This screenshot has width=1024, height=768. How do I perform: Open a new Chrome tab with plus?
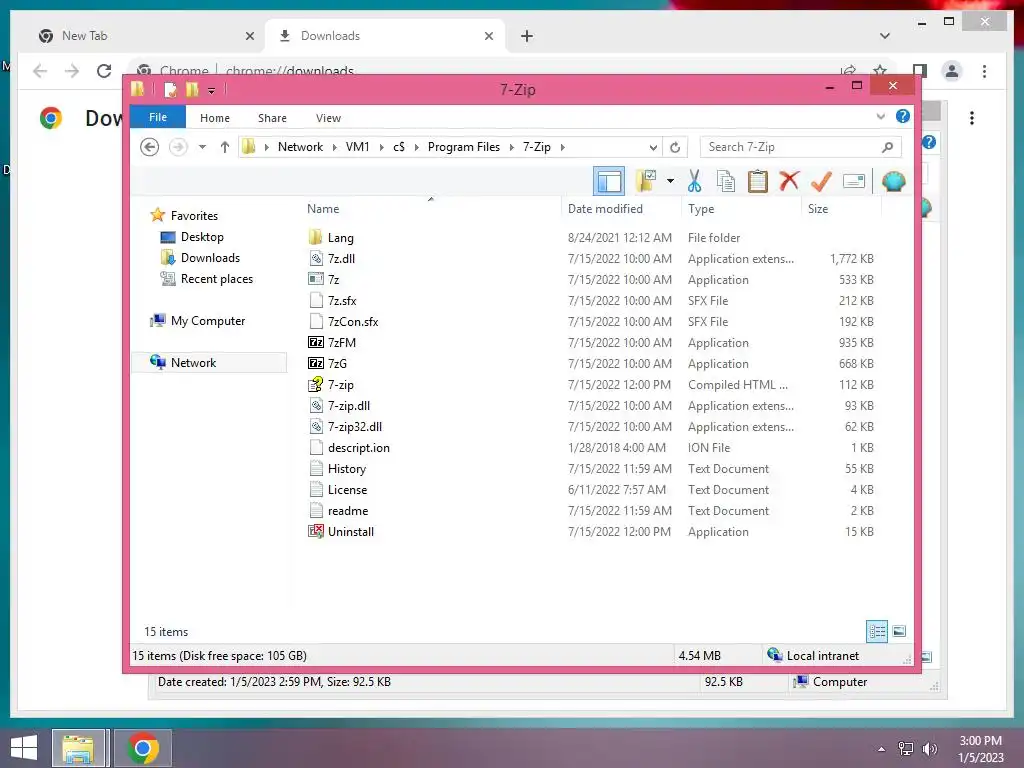click(526, 36)
